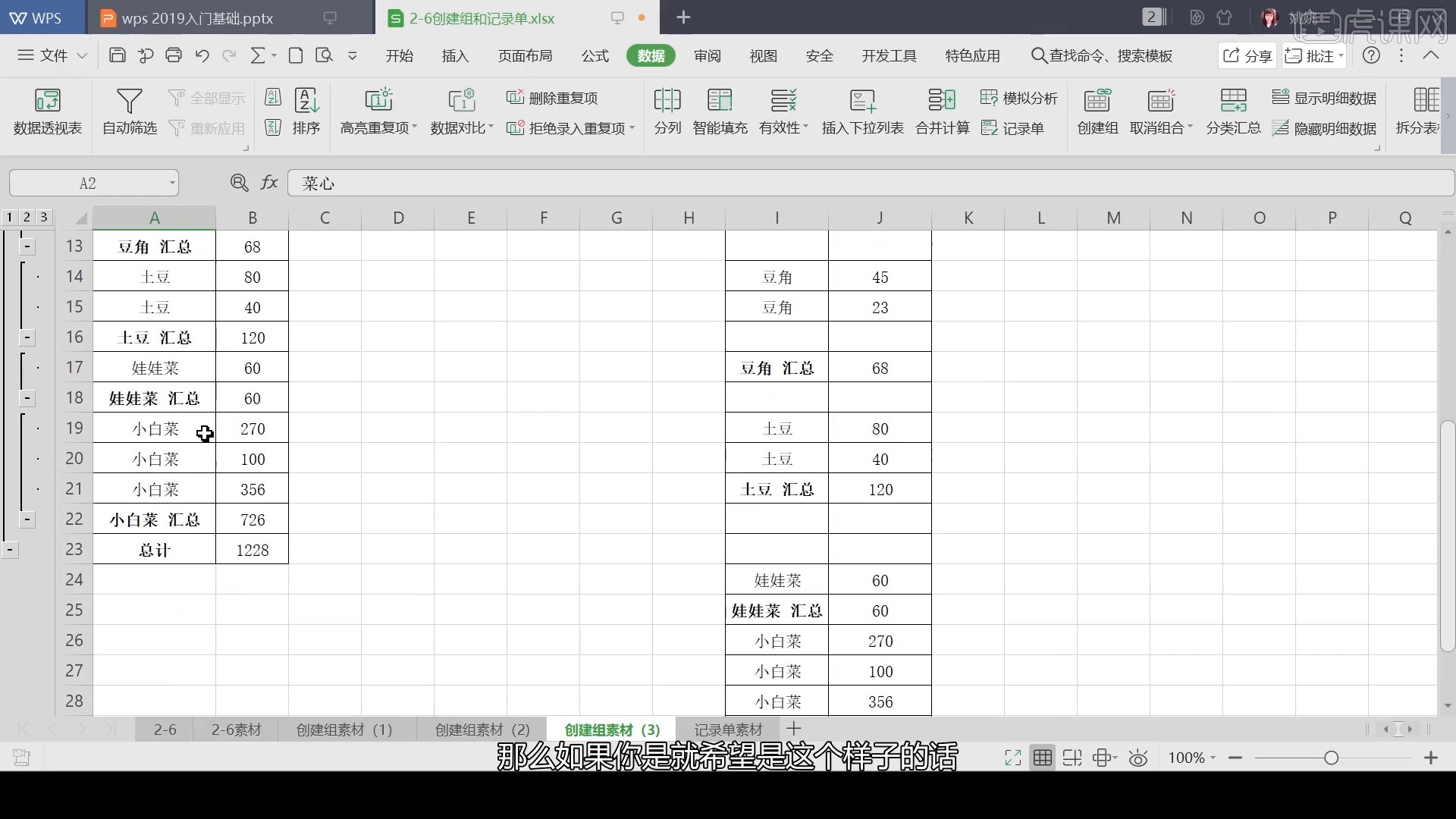Screen dimensions: 1456x819
Task: Click the 合并计算 consolidate icon
Action: 941,111
